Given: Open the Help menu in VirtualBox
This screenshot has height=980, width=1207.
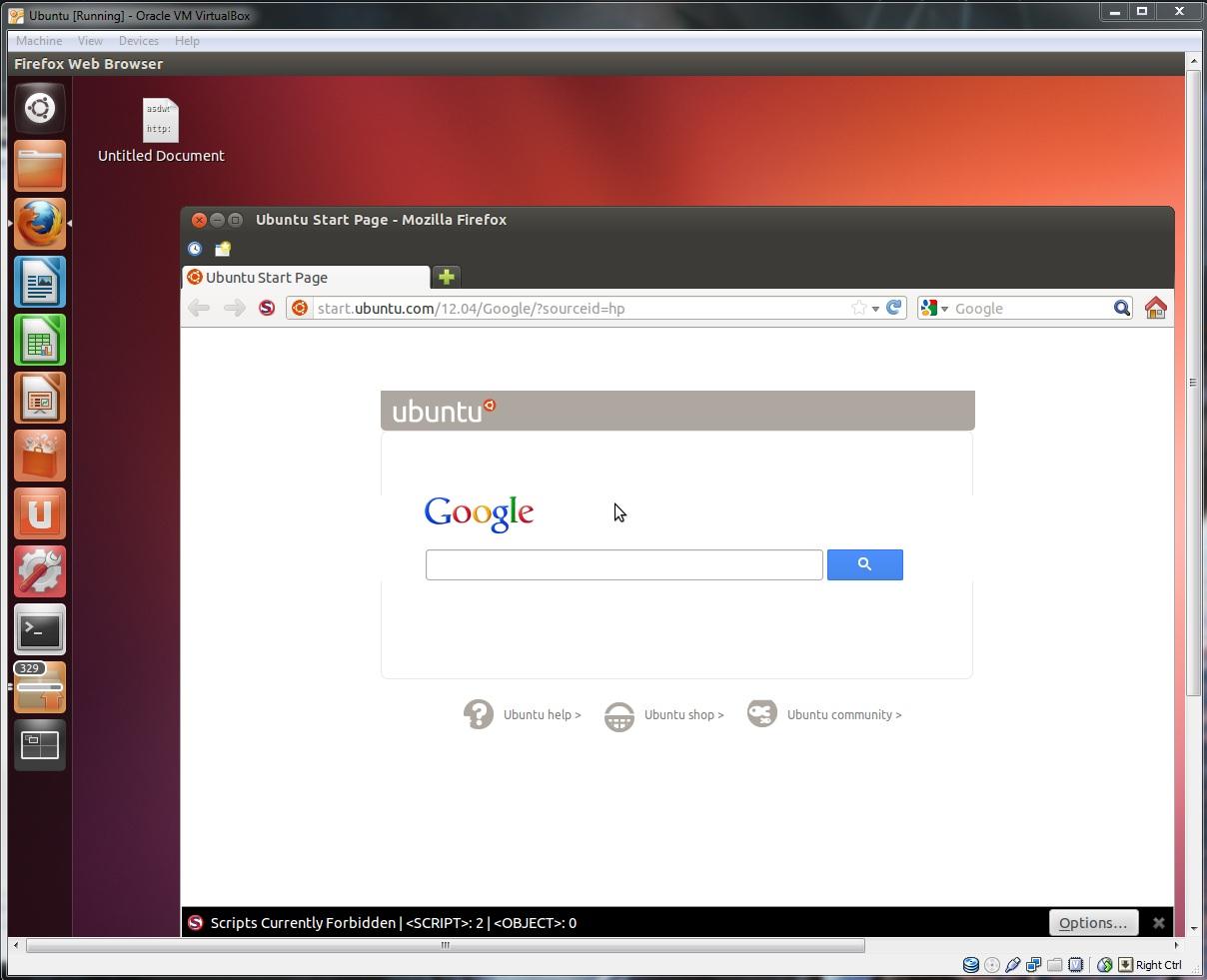Looking at the screenshot, I should (x=187, y=41).
